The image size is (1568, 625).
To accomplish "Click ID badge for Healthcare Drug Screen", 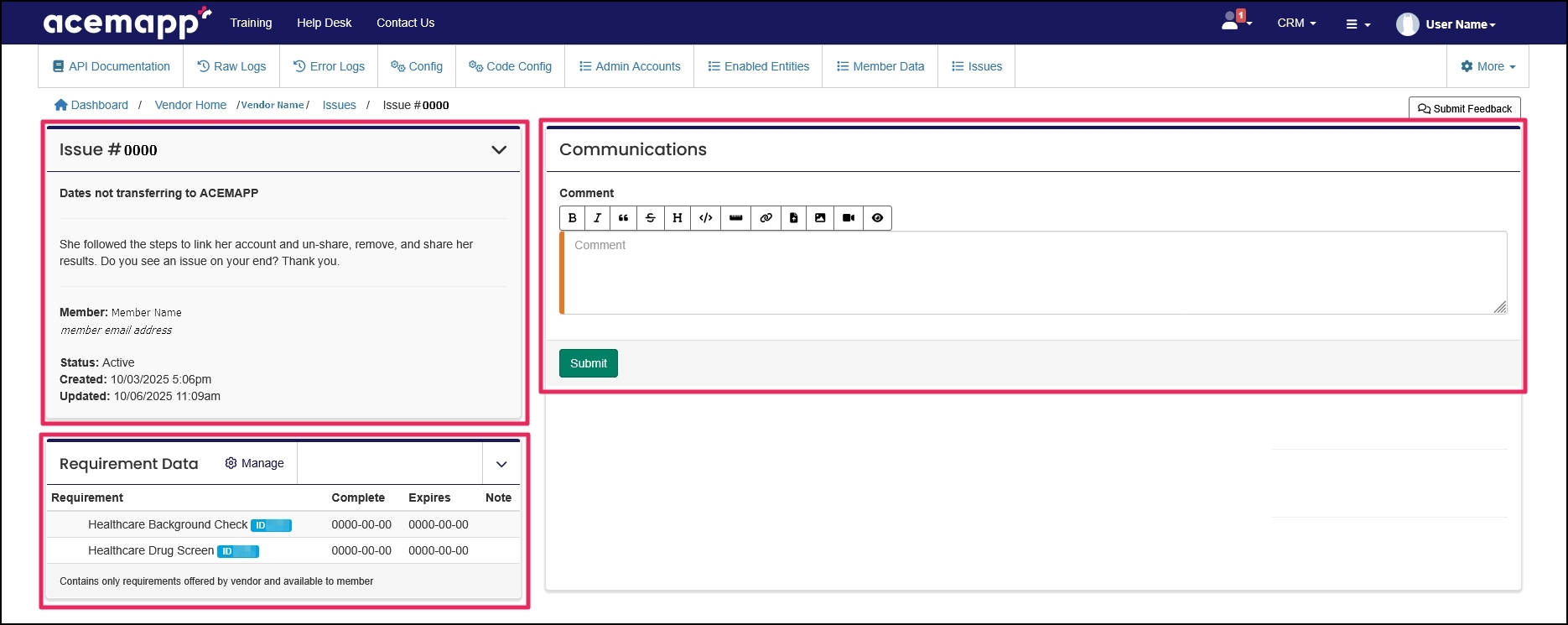I will pyautogui.click(x=238, y=551).
